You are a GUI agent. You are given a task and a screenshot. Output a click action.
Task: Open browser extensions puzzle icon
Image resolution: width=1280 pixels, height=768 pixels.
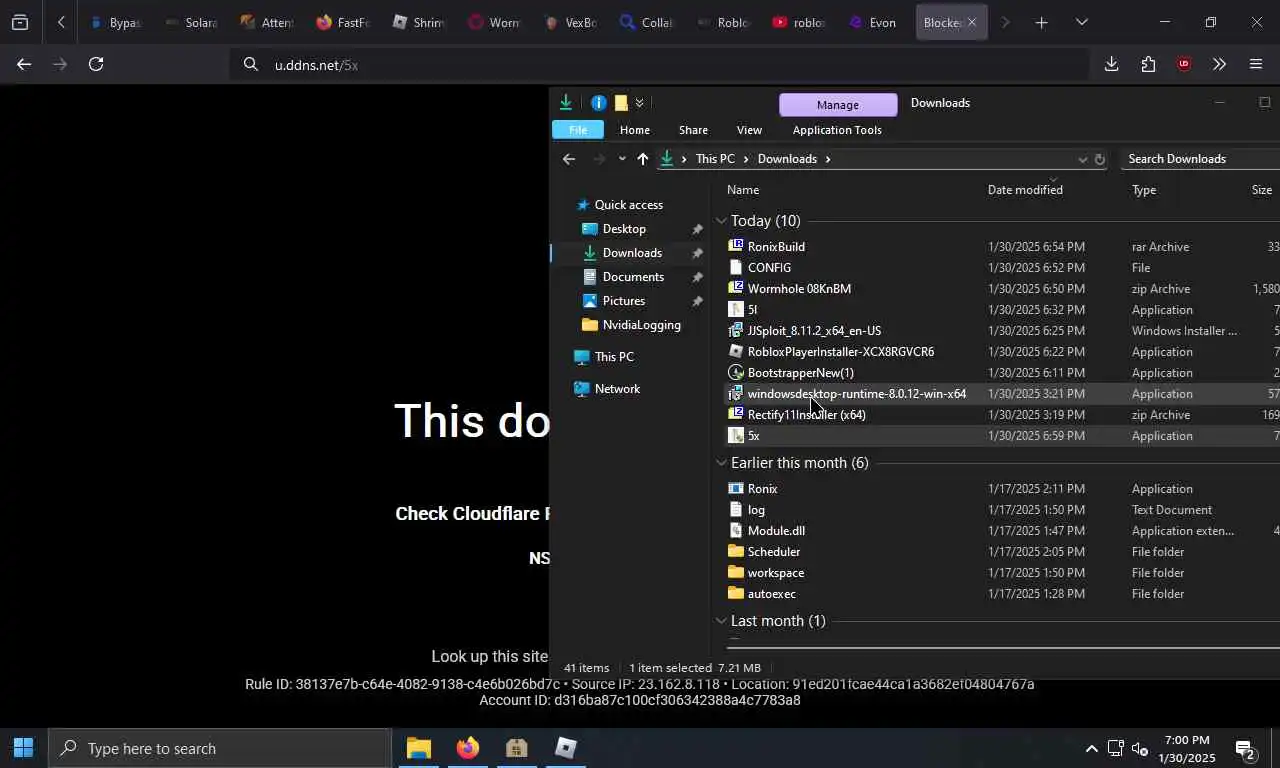[1148, 64]
